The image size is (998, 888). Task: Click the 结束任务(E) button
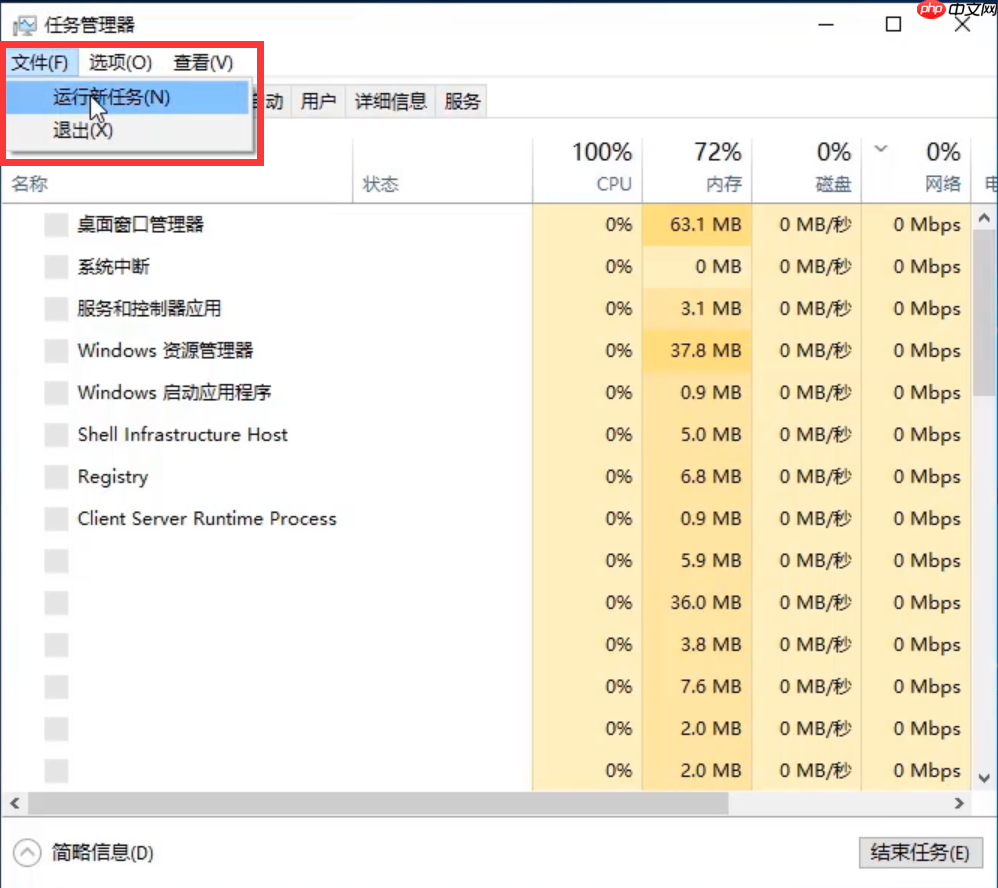pos(921,853)
